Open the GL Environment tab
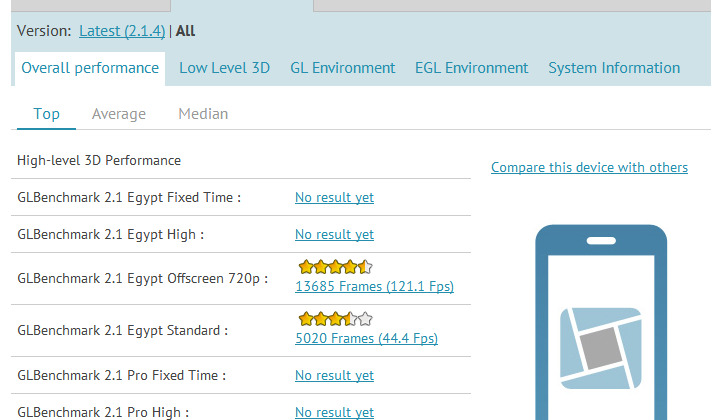Screen dimensions: 722x420 click(342, 68)
